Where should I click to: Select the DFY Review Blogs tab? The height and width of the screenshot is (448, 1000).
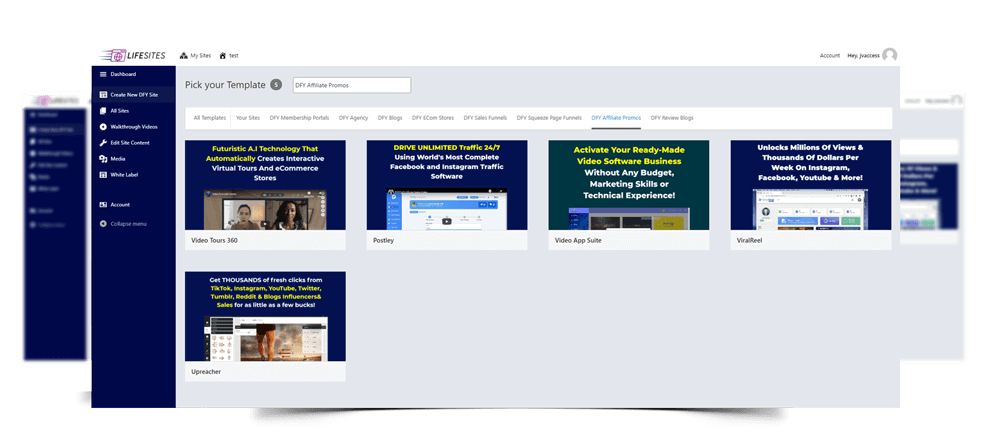coord(672,118)
